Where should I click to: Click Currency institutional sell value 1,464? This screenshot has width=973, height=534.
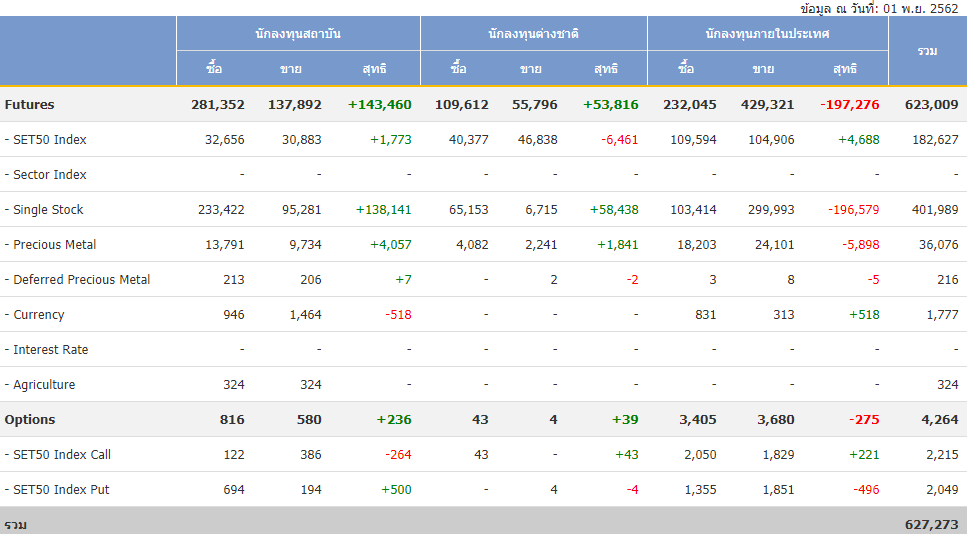[x=306, y=314]
